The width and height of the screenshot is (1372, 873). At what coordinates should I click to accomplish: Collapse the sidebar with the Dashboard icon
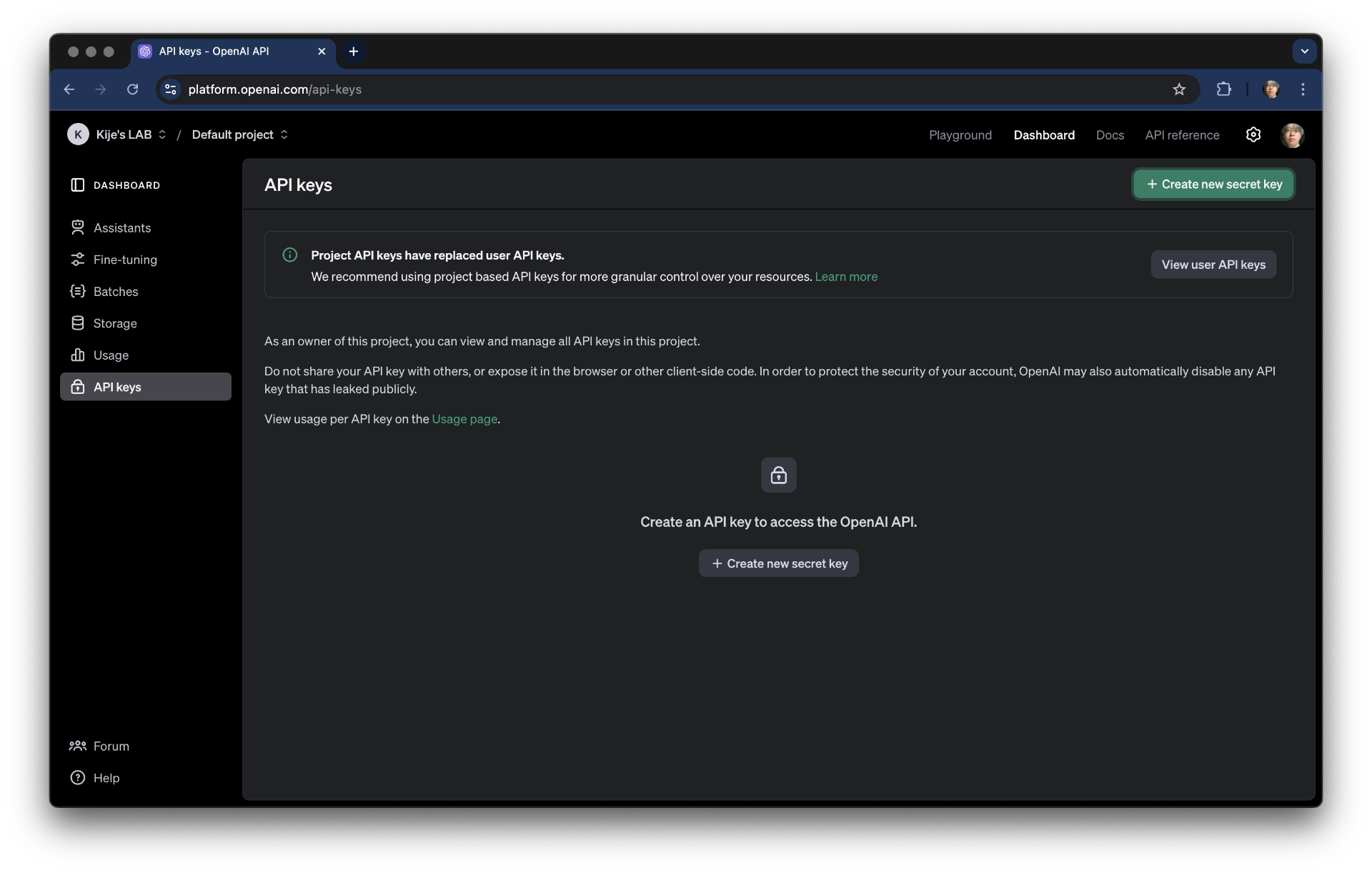click(x=77, y=185)
